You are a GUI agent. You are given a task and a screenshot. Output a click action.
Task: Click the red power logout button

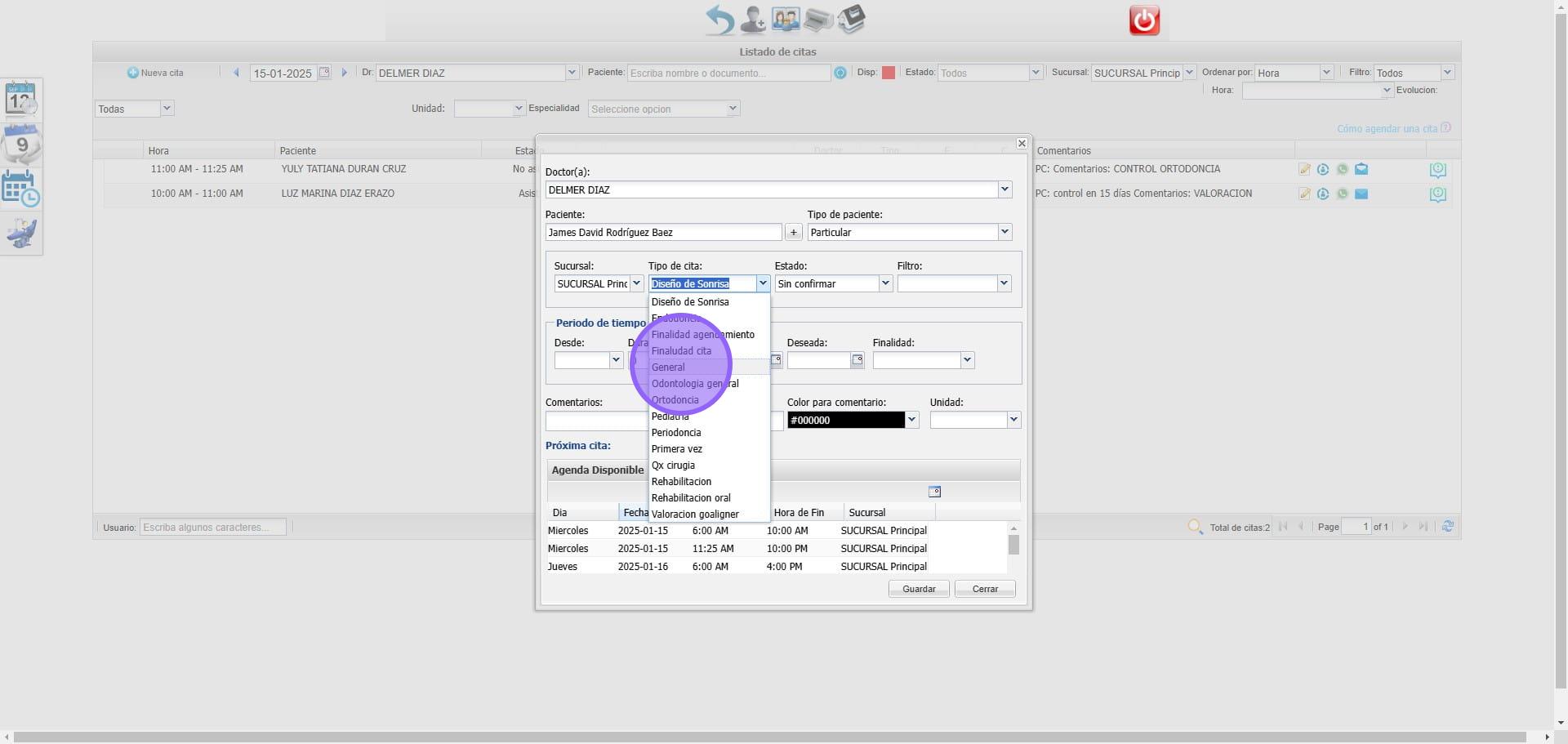1143,20
